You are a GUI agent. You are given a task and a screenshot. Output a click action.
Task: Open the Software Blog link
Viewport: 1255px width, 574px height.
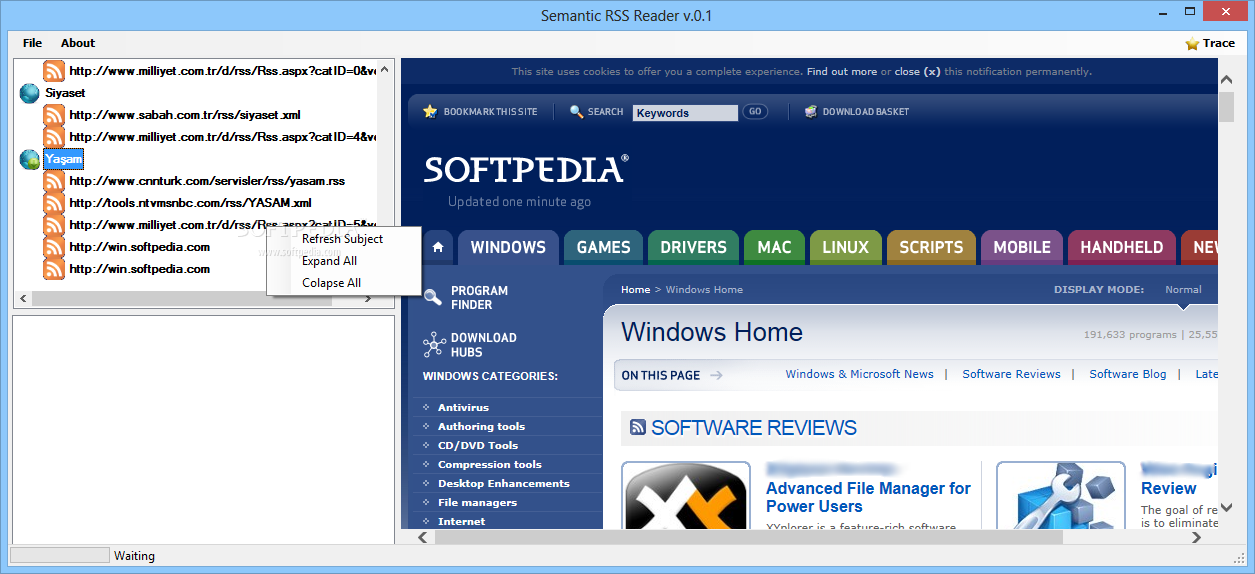click(x=1127, y=374)
